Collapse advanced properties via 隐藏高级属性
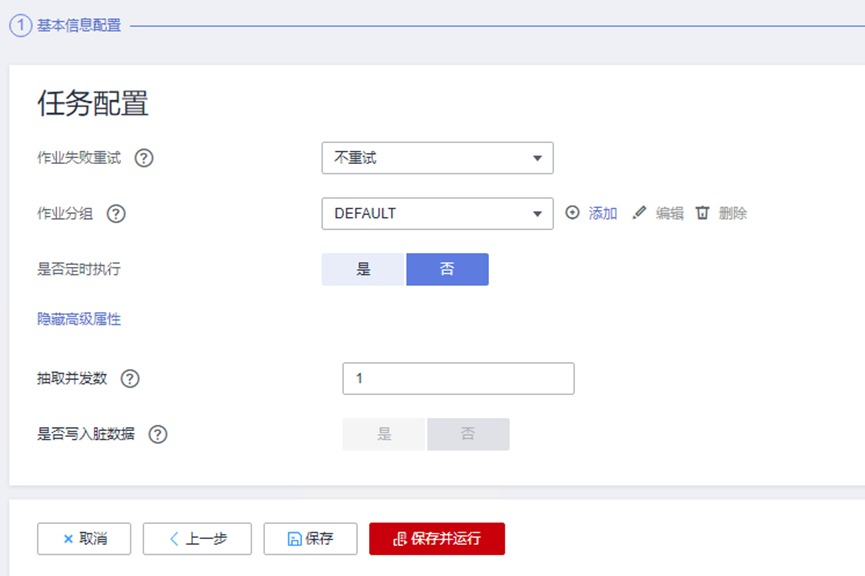The width and height of the screenshot is (865, 576). (x=79, y=319)
